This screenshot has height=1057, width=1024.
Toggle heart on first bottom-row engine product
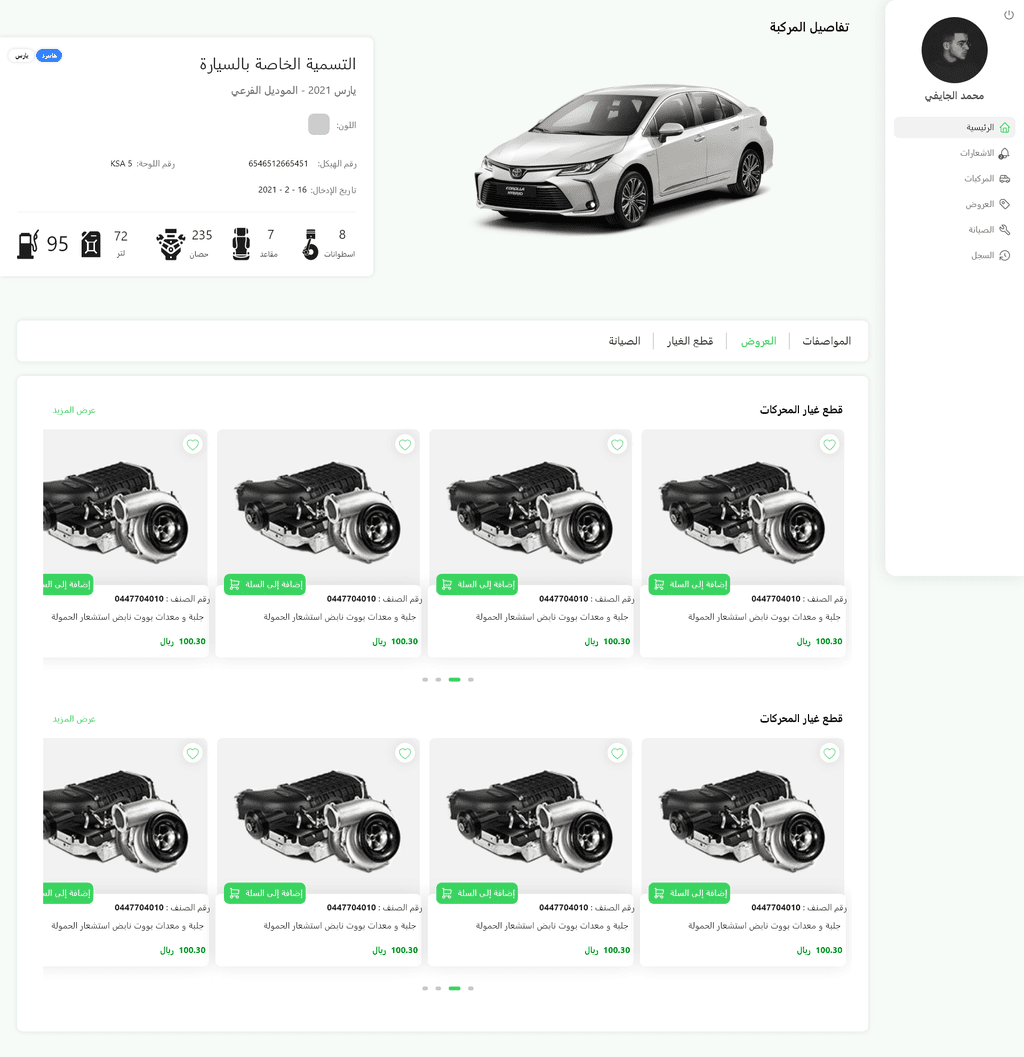829,753
